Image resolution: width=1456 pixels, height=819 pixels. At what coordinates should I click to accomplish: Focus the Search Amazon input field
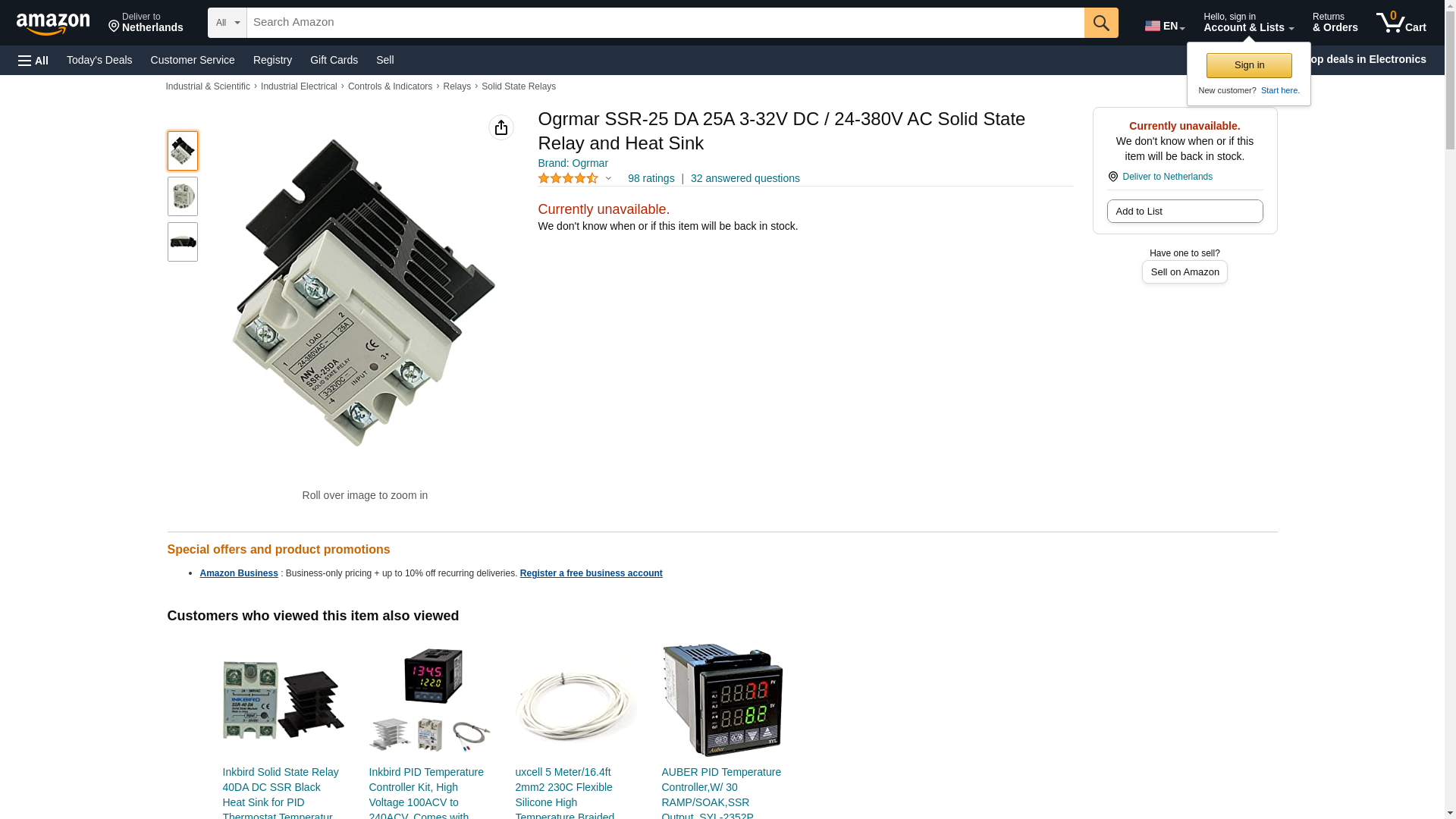pos(665,23)
